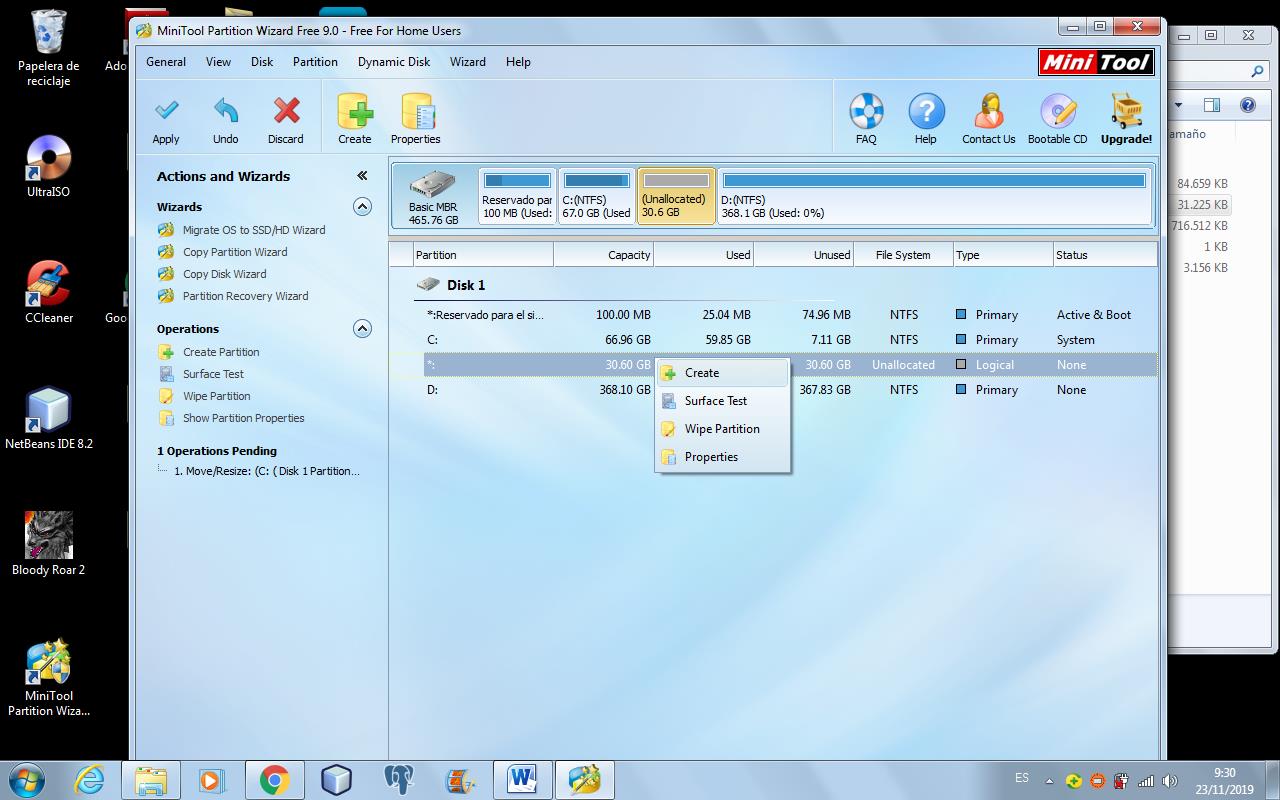The width and height of the screenshot is (1280, 800).
Task: Open the Wizard menu
Action: (x=467, y=62)
